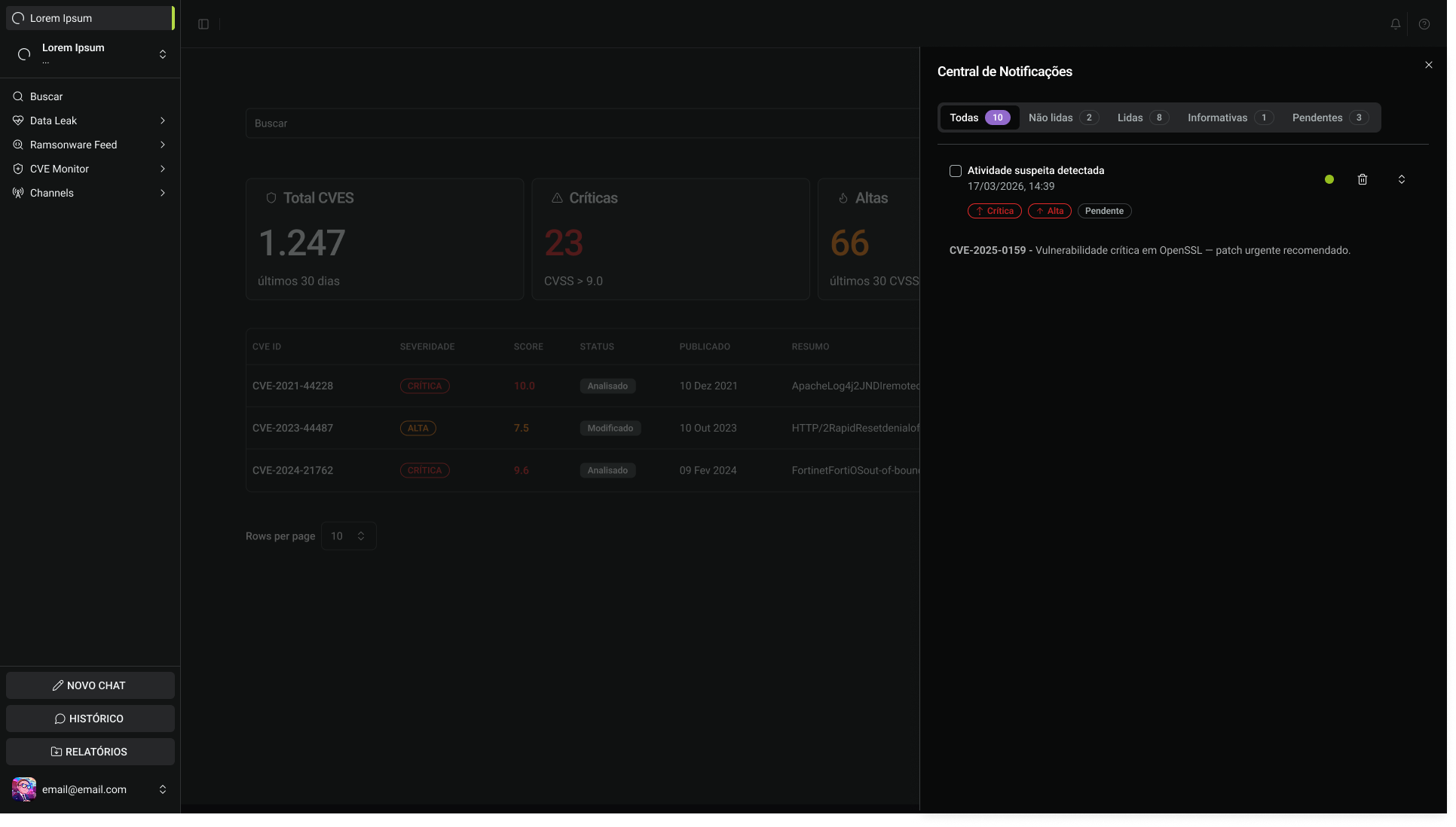Open the Rows per page dropdown
This screenshot has height=827, width=1456.
pyautogui.click(x=349, y=536)
